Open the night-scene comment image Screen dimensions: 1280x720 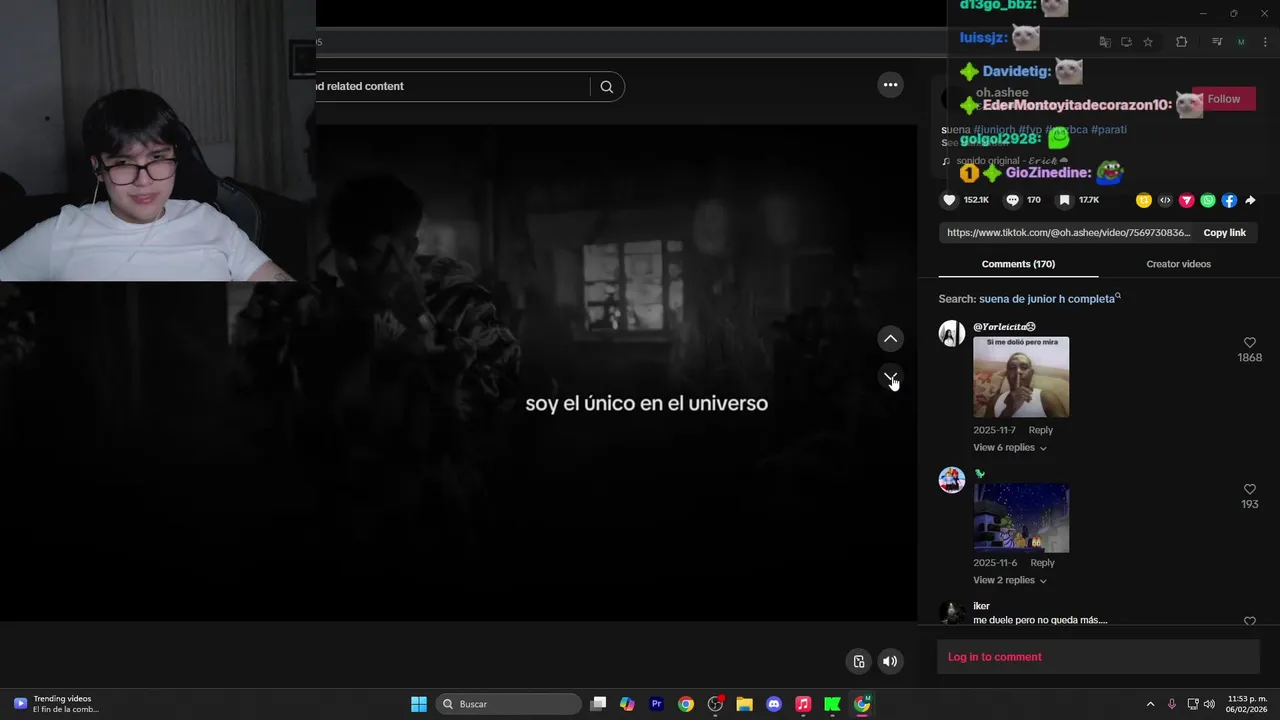pyautogui.click(x=1021, y=518)
